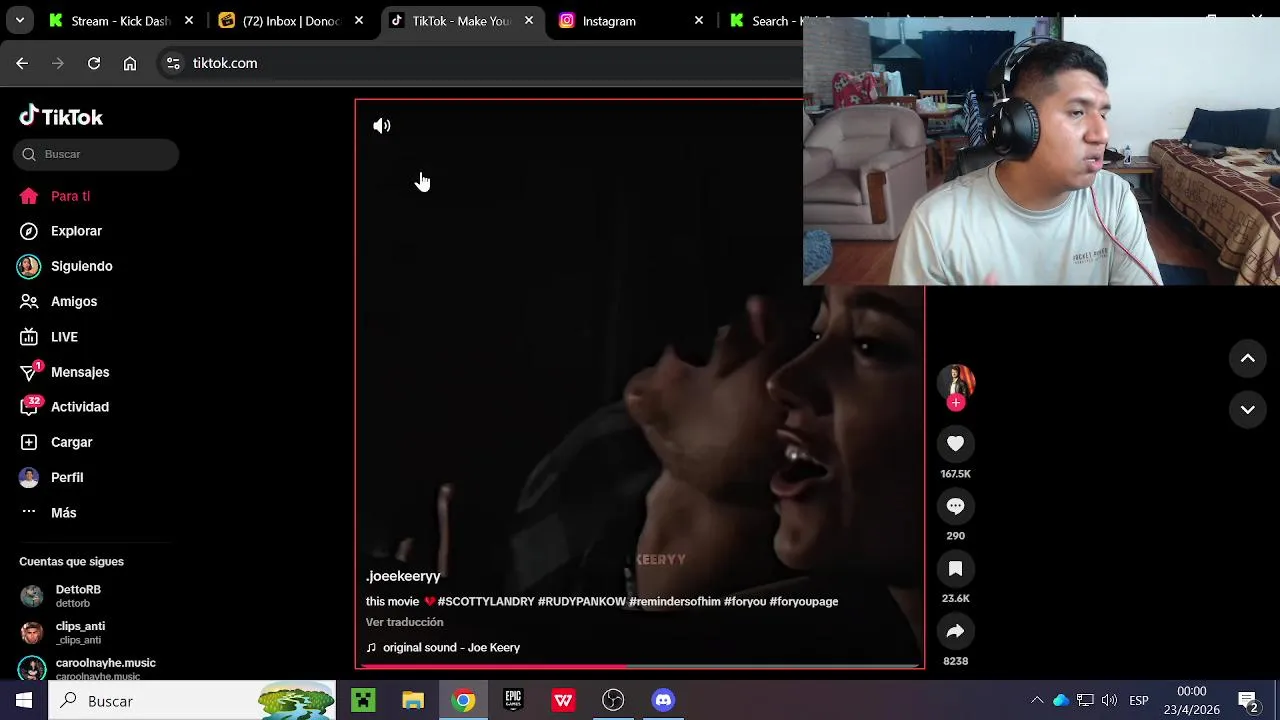Go to next video with down chevron
Image resolution: width=1280 pixels, height=720 pixels.
(x=1248, y=409)
